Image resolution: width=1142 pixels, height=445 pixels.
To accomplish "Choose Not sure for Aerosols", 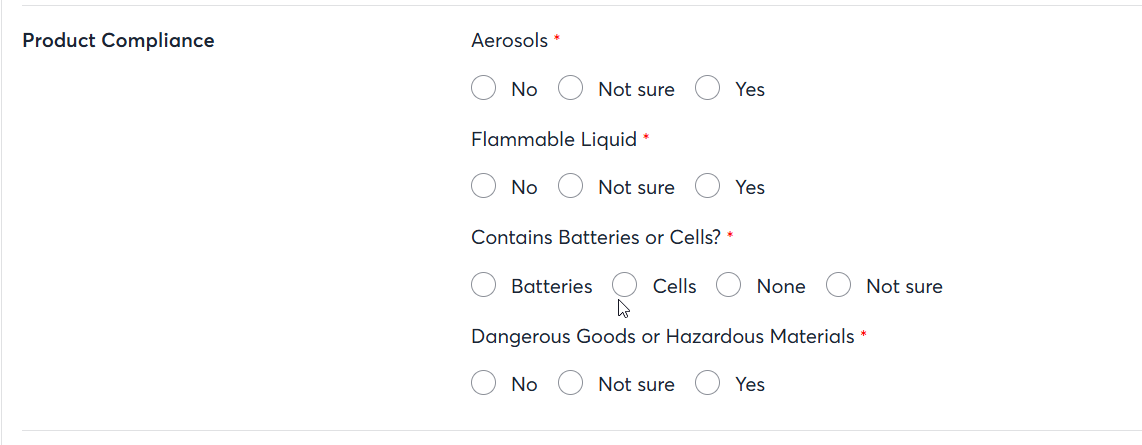I will (571, 89).
